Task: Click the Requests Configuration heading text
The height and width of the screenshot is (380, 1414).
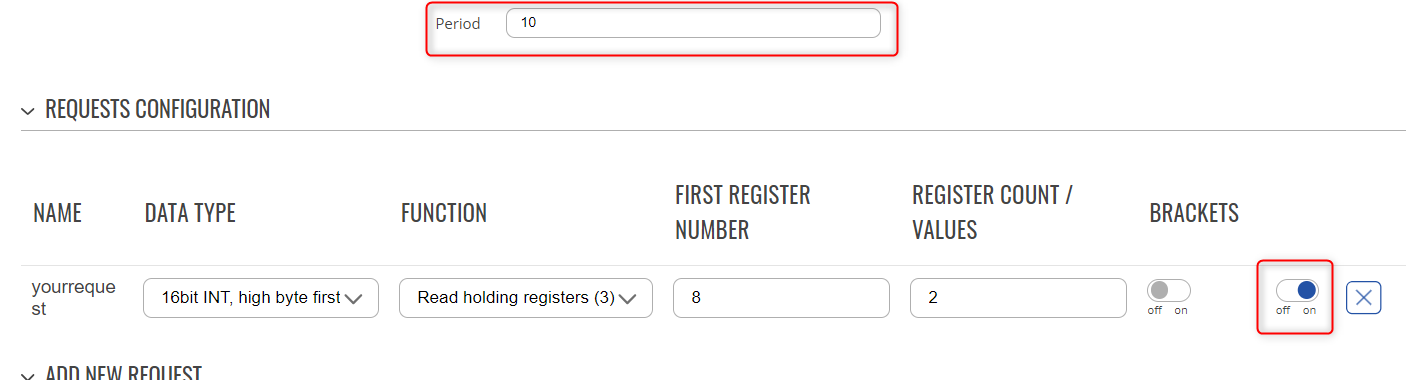Action: 158,109
